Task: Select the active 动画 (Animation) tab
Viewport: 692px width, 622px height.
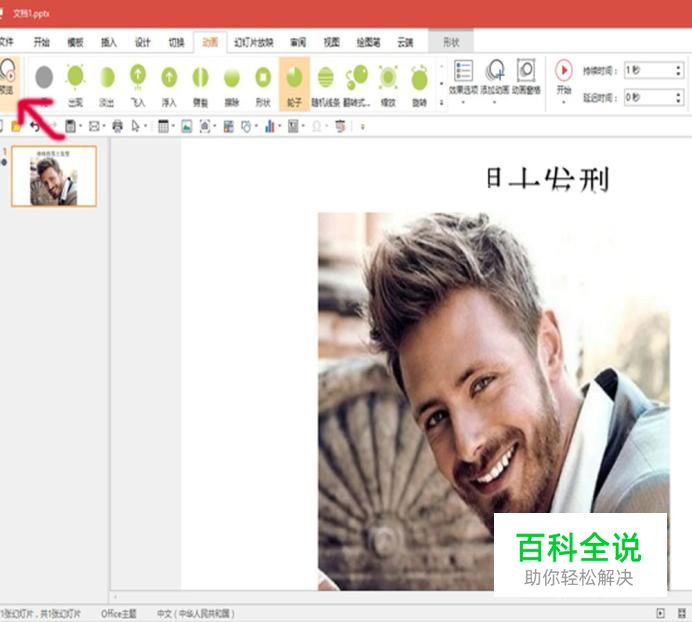Action: click(x=210, y=42)
